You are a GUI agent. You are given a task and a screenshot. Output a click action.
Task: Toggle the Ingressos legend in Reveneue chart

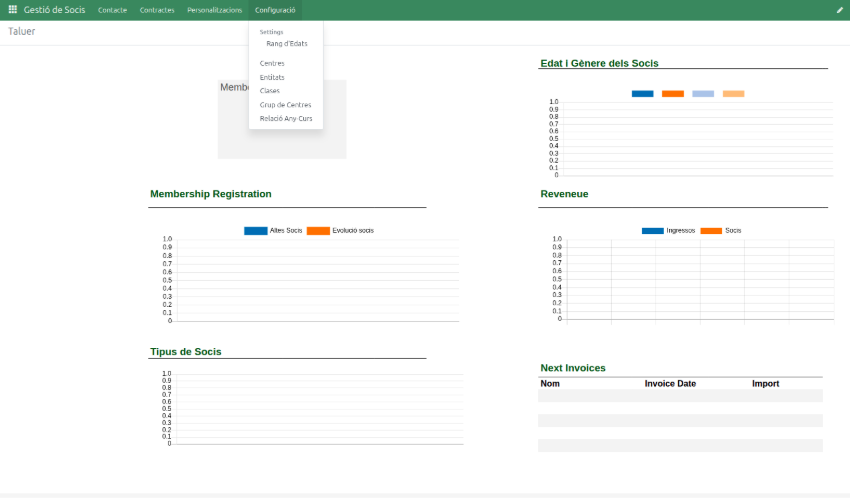[x=668, y=231]
